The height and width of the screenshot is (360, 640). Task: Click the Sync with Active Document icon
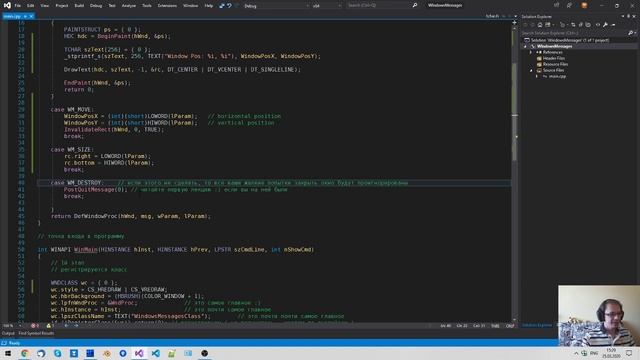click(x=573, y=25)
